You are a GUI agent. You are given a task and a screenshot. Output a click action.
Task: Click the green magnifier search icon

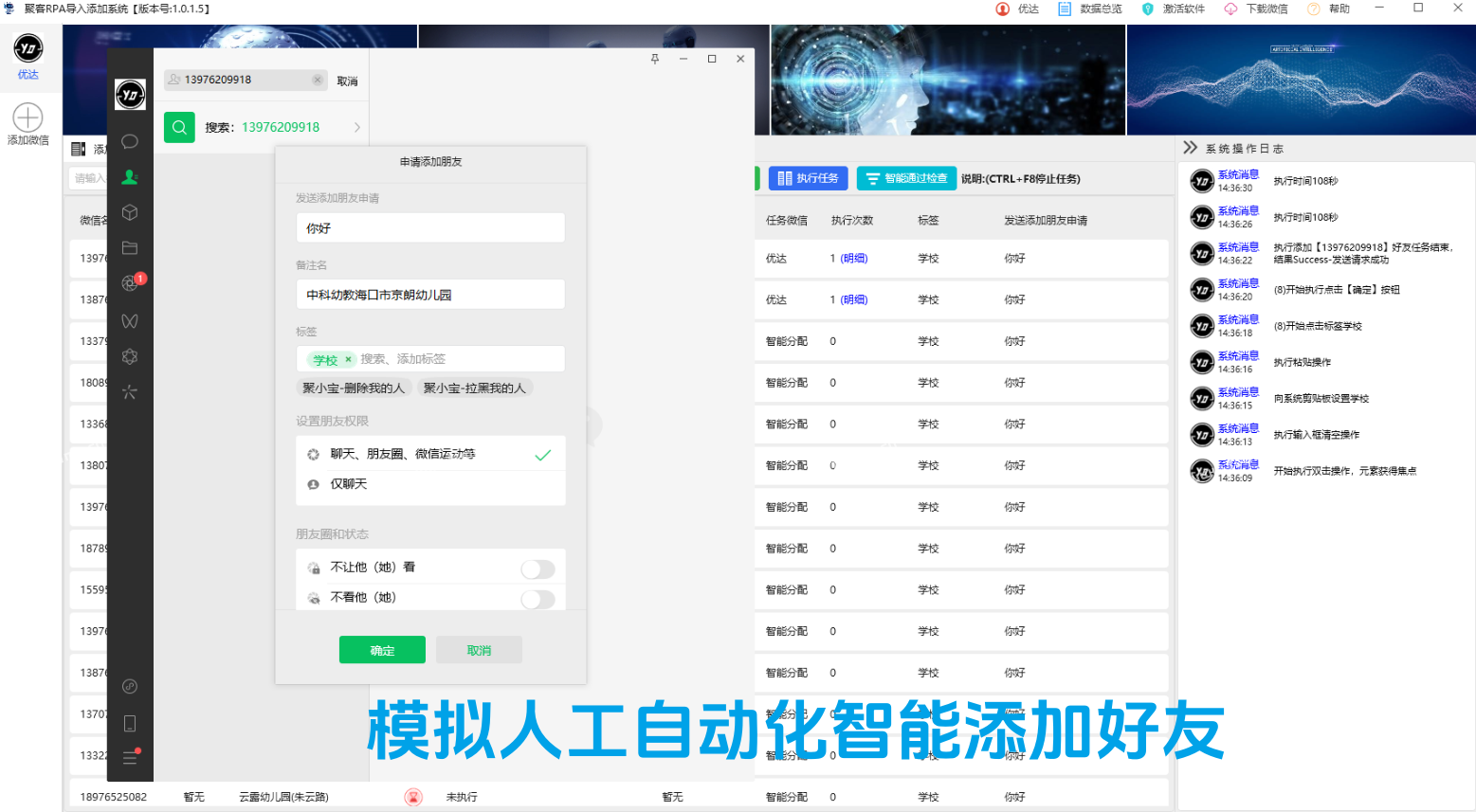tap(179, 127)
